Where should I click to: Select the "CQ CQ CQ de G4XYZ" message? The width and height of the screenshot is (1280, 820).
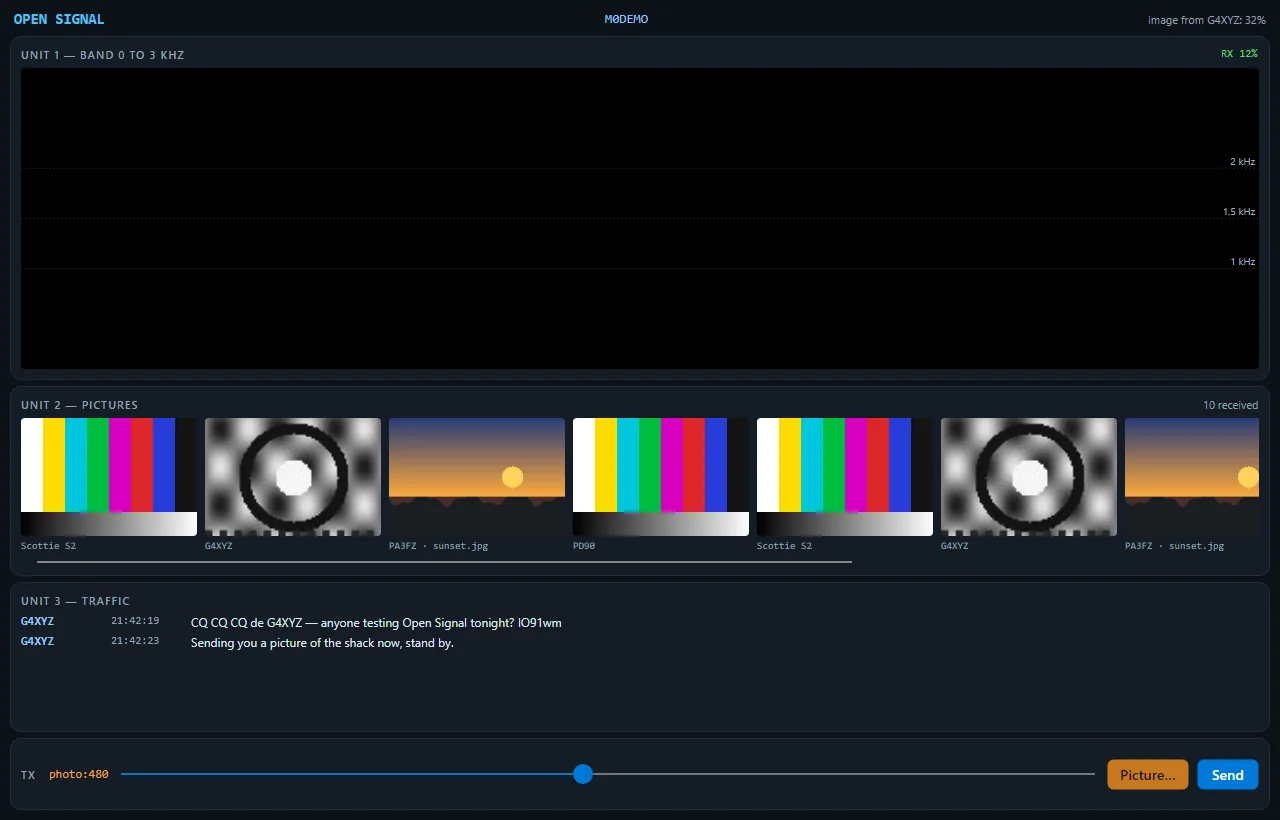(376, 623)
